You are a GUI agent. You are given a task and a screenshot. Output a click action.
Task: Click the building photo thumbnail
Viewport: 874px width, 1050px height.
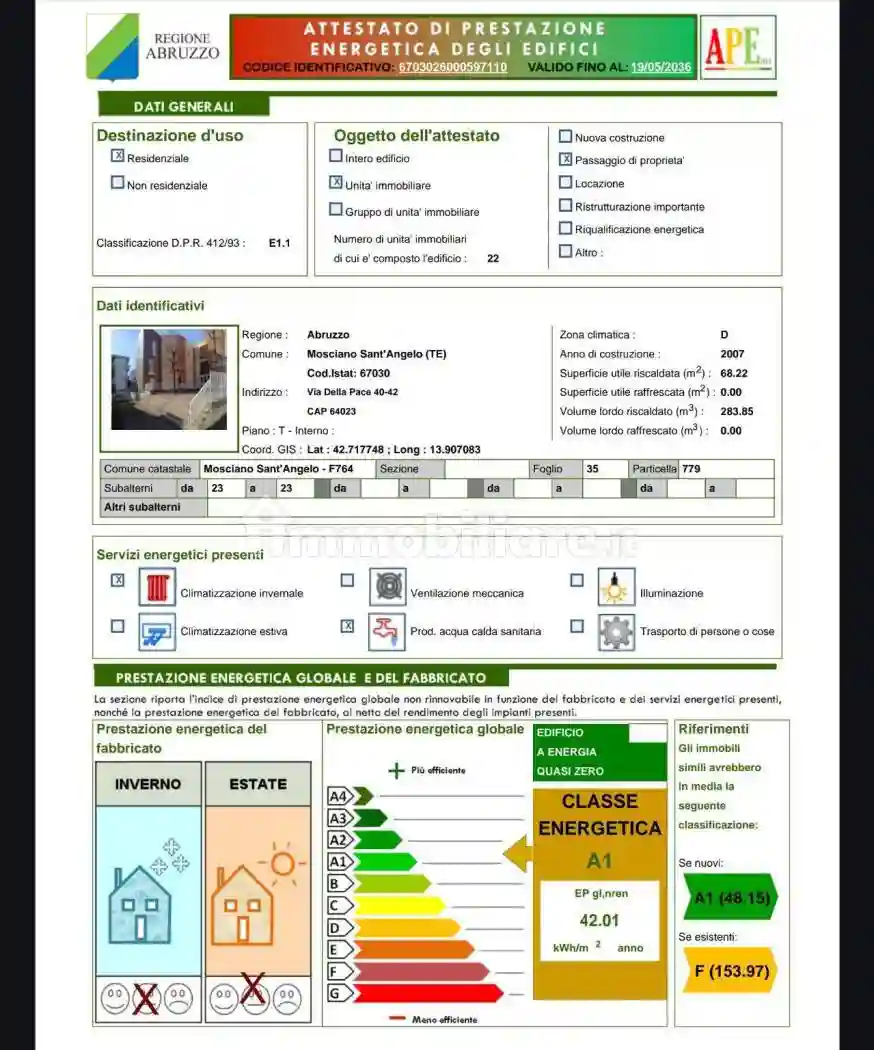(x=169, y=379)
